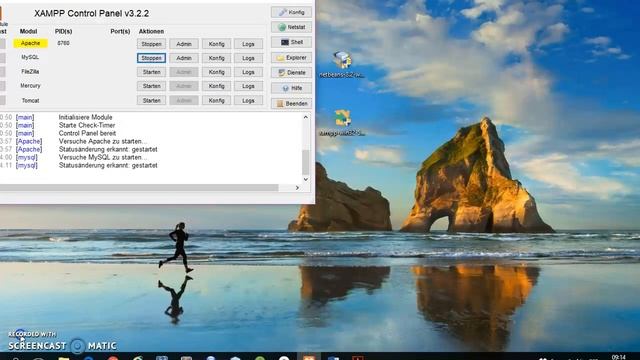This screenshot has width=640, height=360.
Task: Click log line 'Starte Check-Timer'
Action: point(87,125)
